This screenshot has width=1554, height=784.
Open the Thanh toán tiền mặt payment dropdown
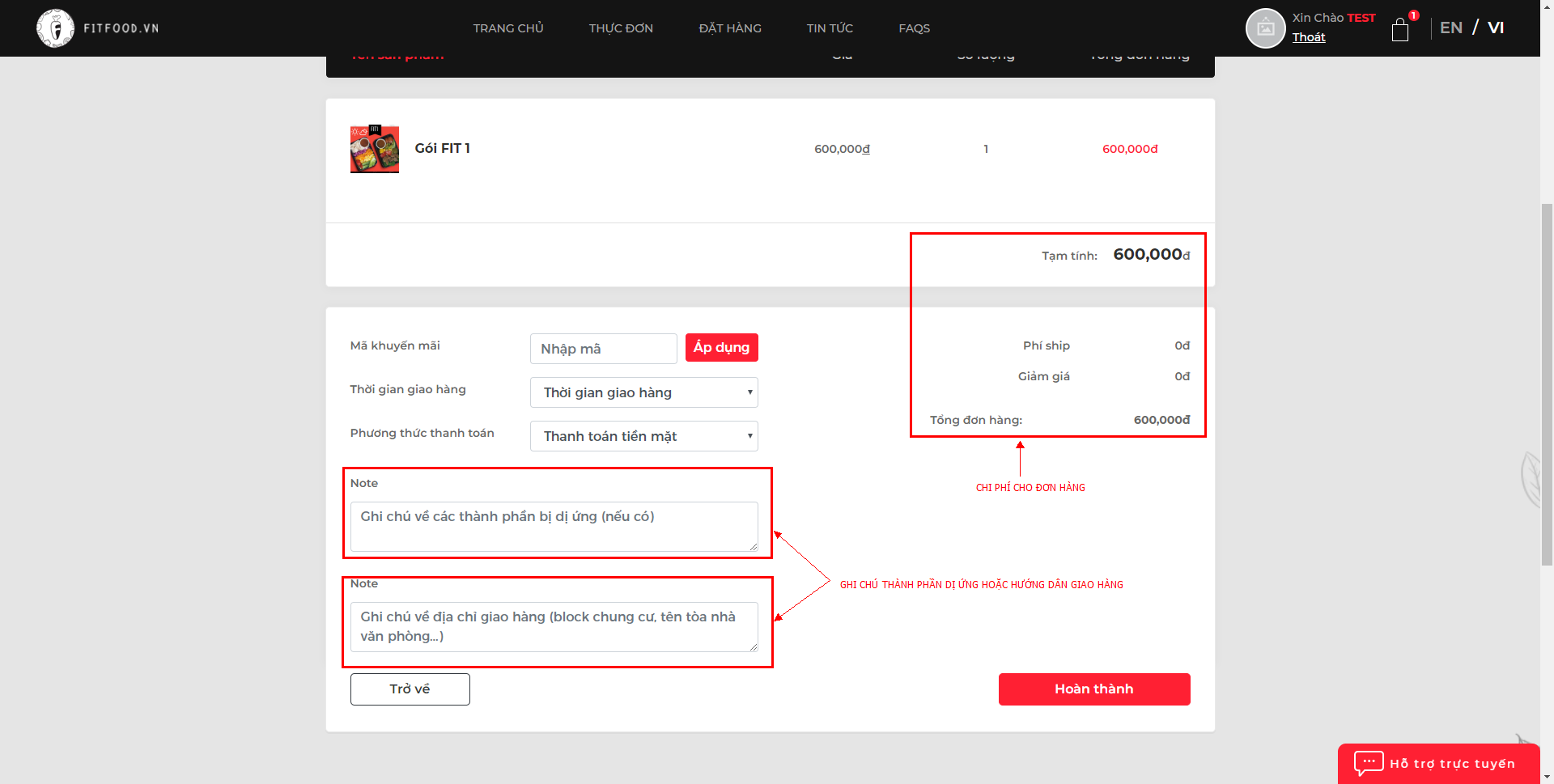click(x=643, y=436)
